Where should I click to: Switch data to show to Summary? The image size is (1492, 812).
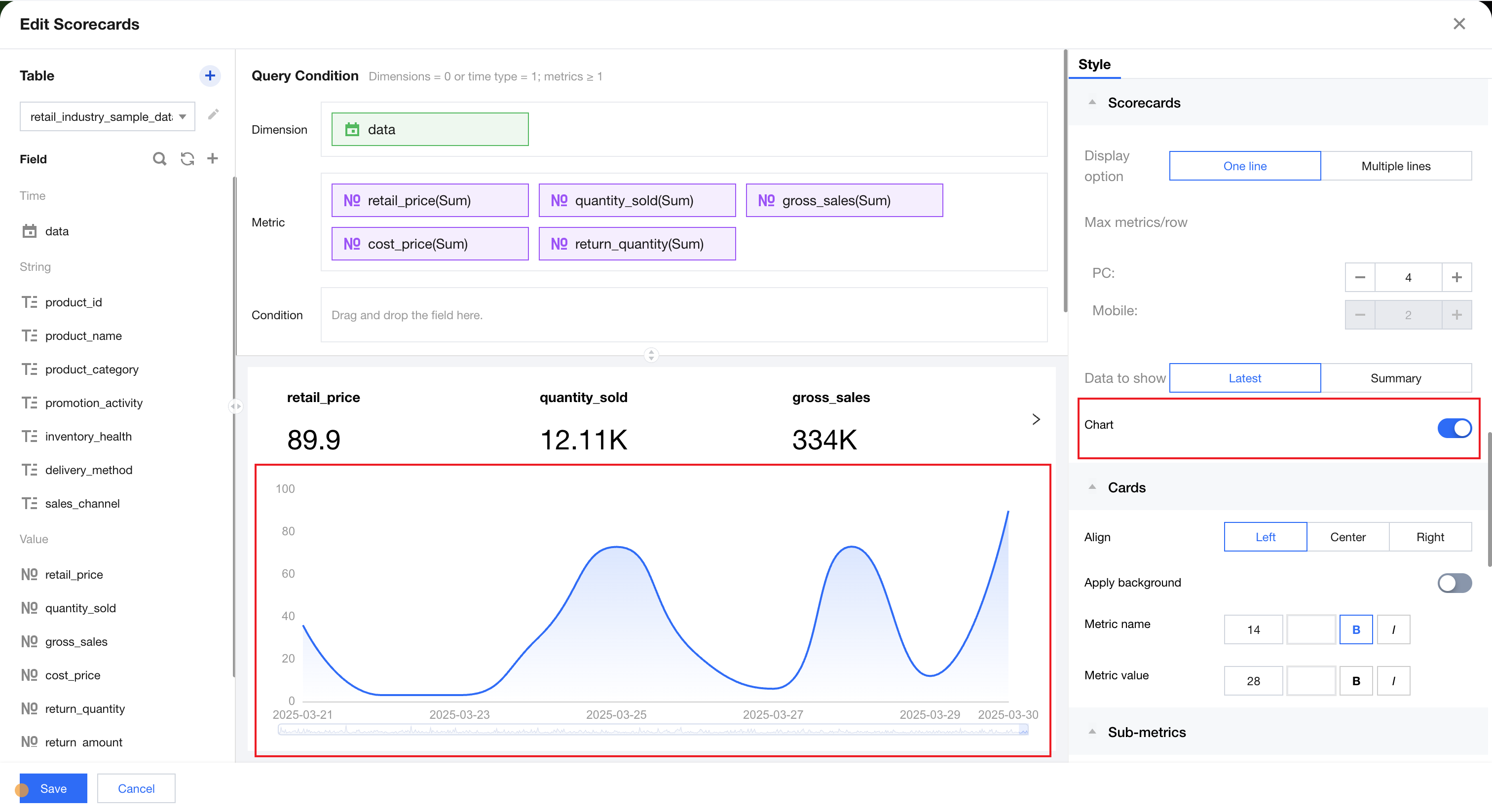1395,378
